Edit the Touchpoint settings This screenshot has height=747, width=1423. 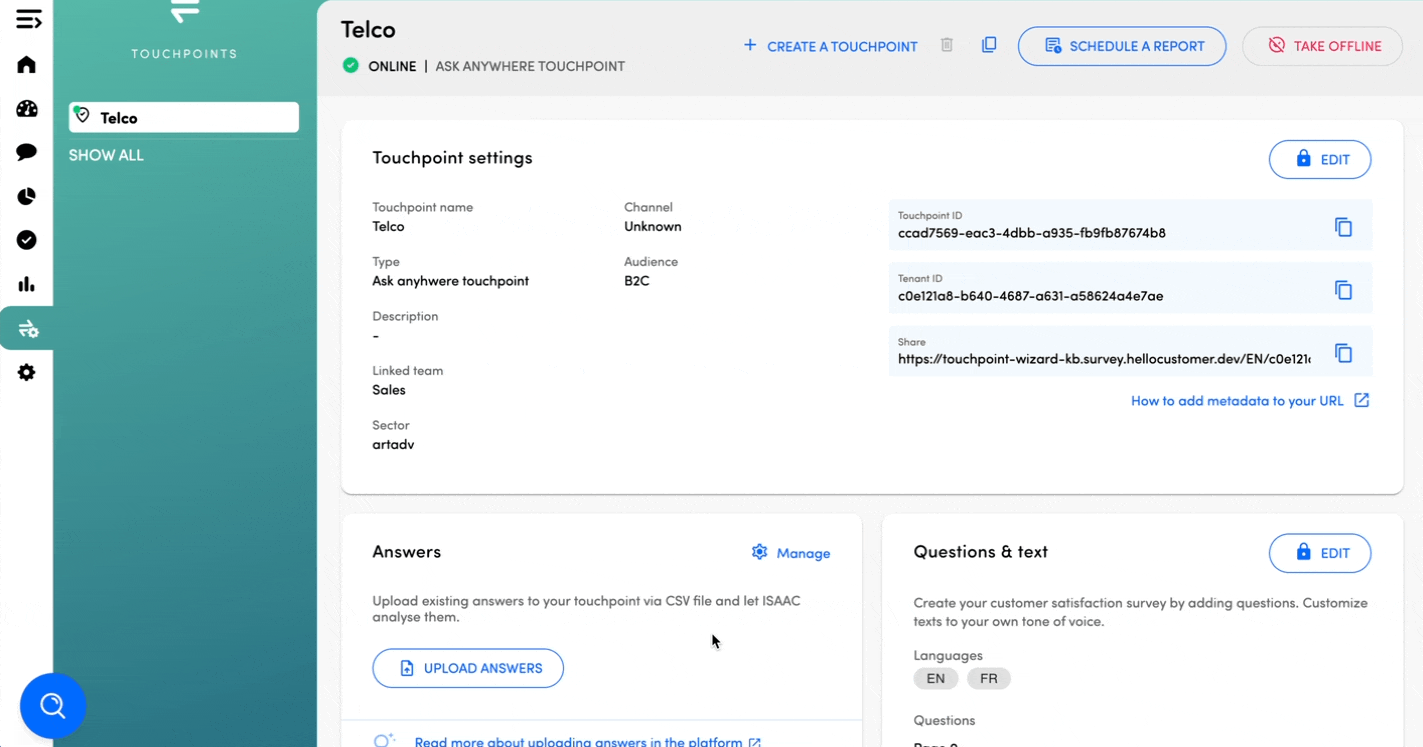point(1319,159)
